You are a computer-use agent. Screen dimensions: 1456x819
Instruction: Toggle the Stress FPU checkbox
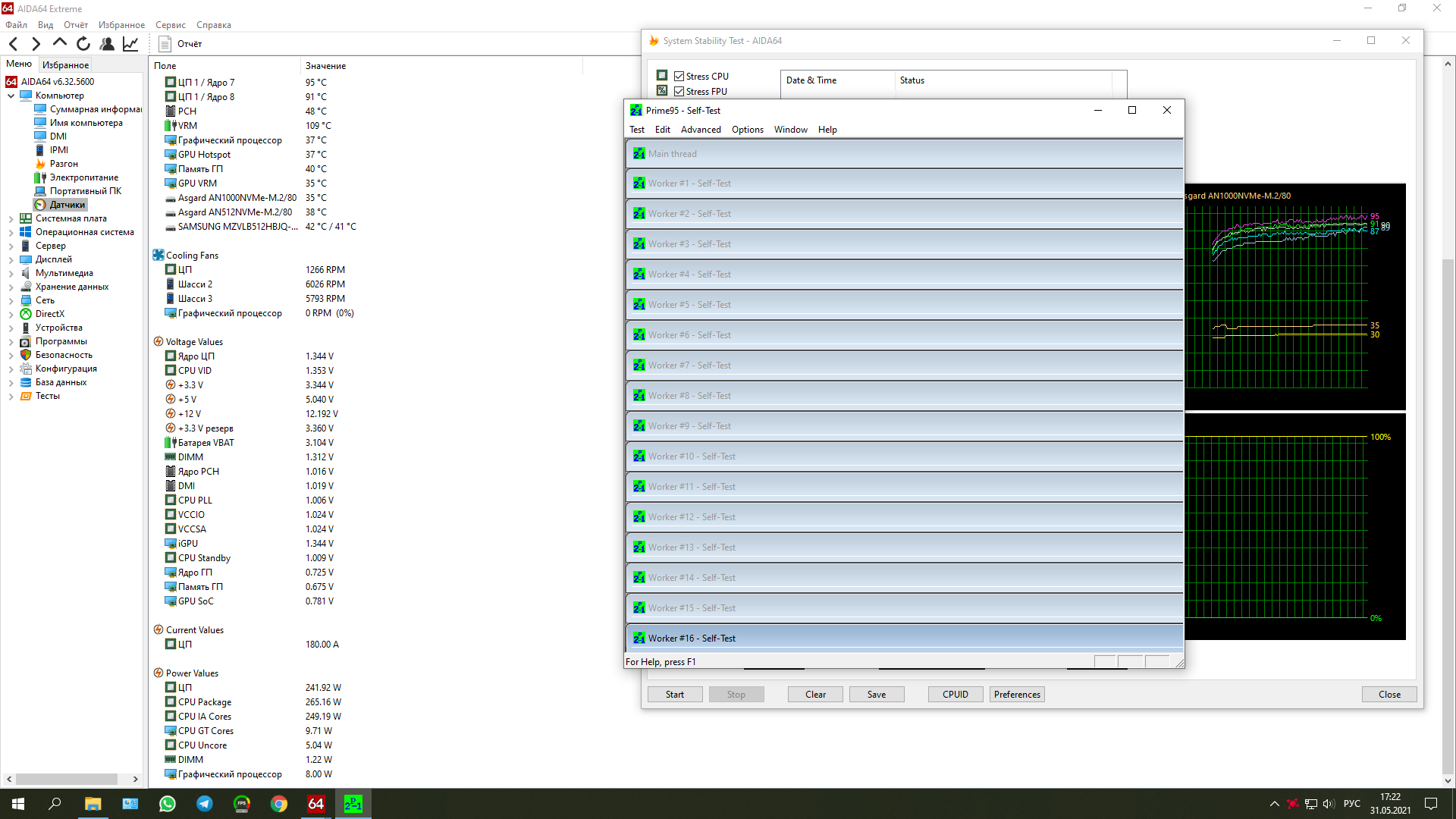(679, 92)
